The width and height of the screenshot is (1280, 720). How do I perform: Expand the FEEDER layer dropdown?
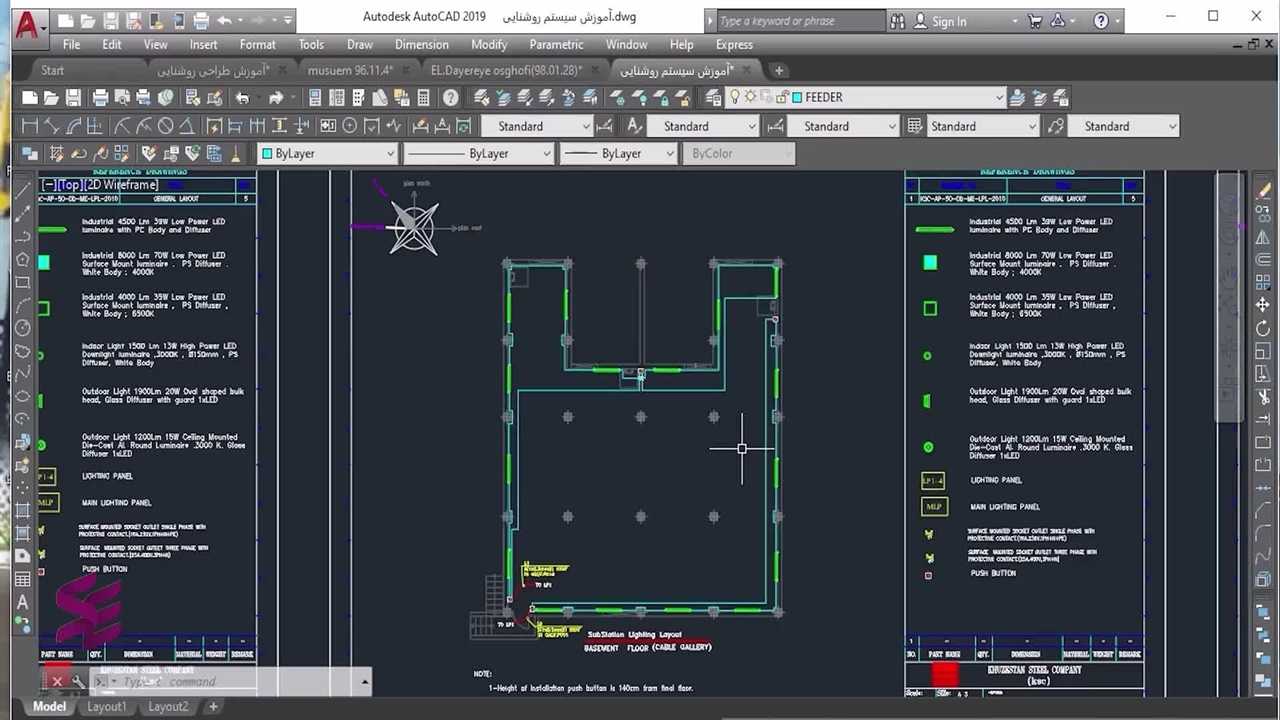(x=998, y=97)
